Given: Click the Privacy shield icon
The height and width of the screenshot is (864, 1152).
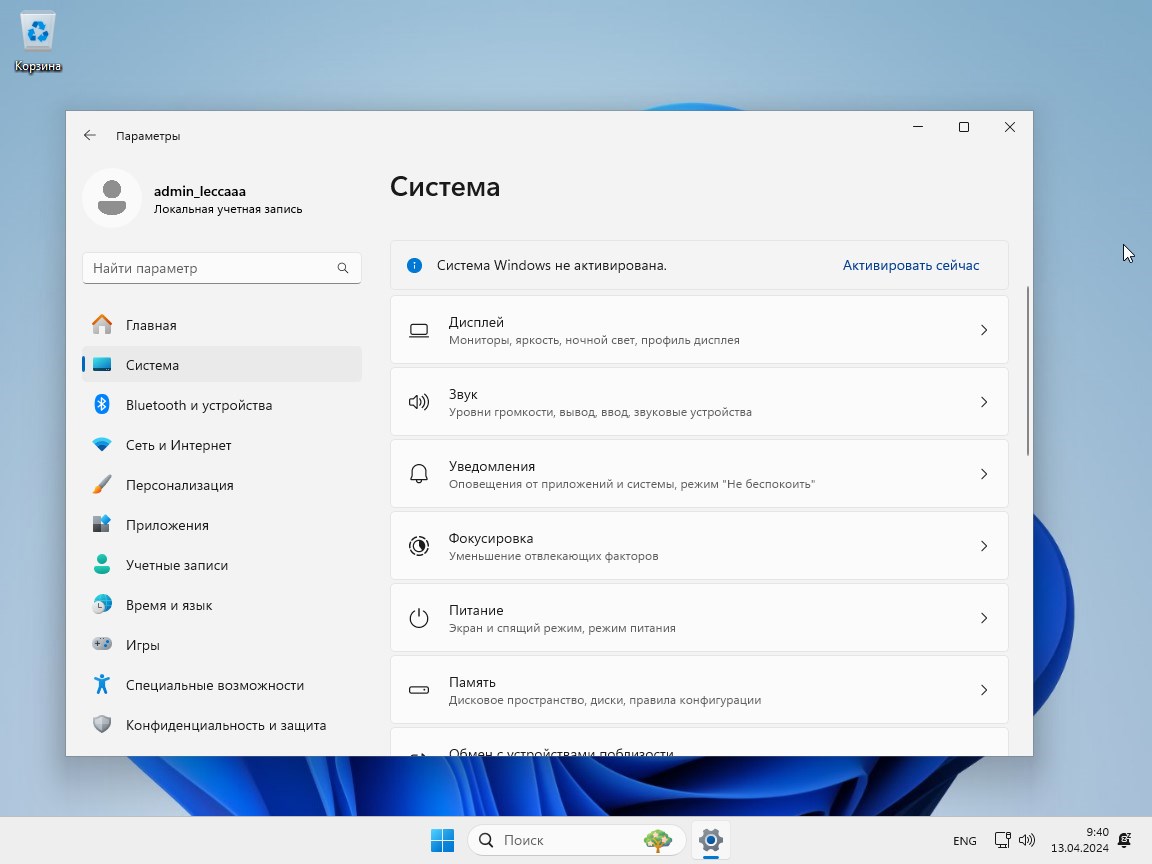Looking at the screenshot, I should click(102, 724).
